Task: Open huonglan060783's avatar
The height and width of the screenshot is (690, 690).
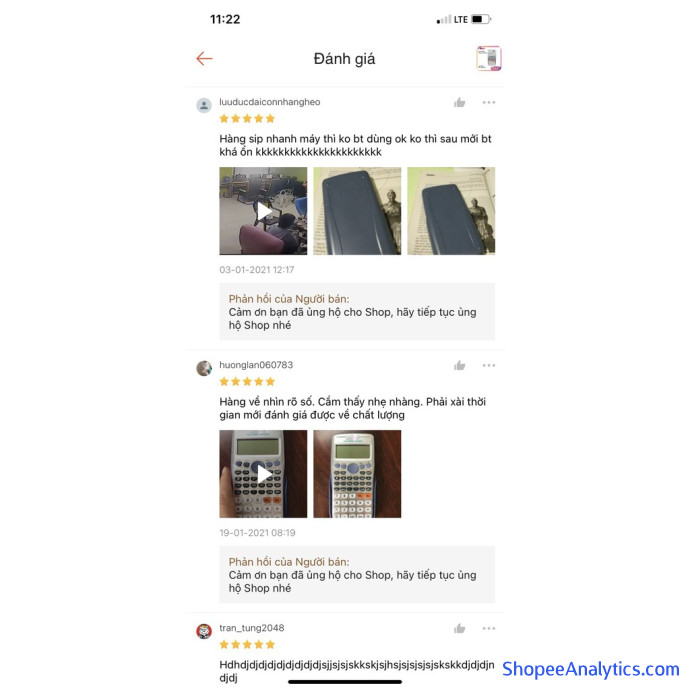Action: 204,368
